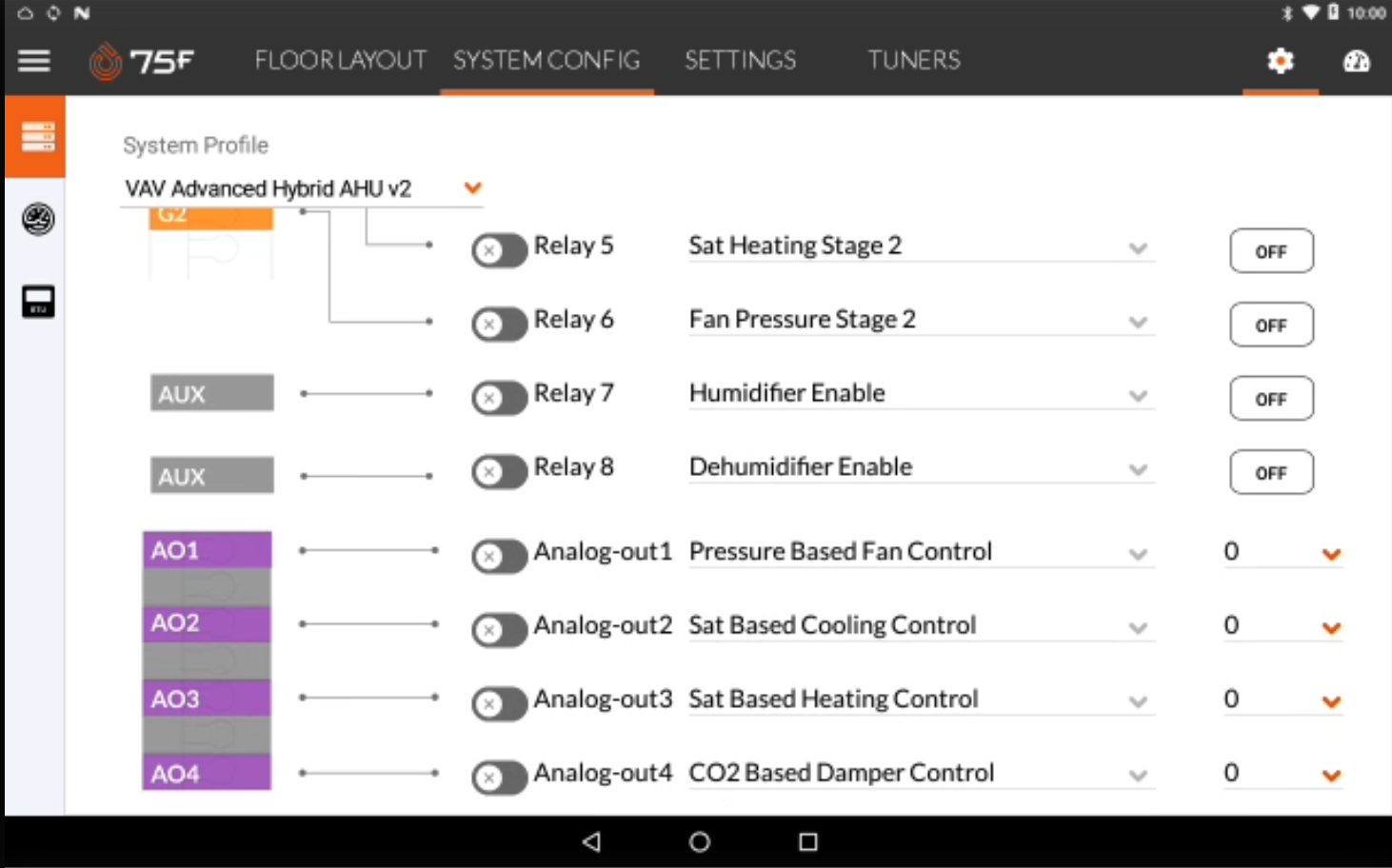Tap the Android back navigation icon

(591, 841)
